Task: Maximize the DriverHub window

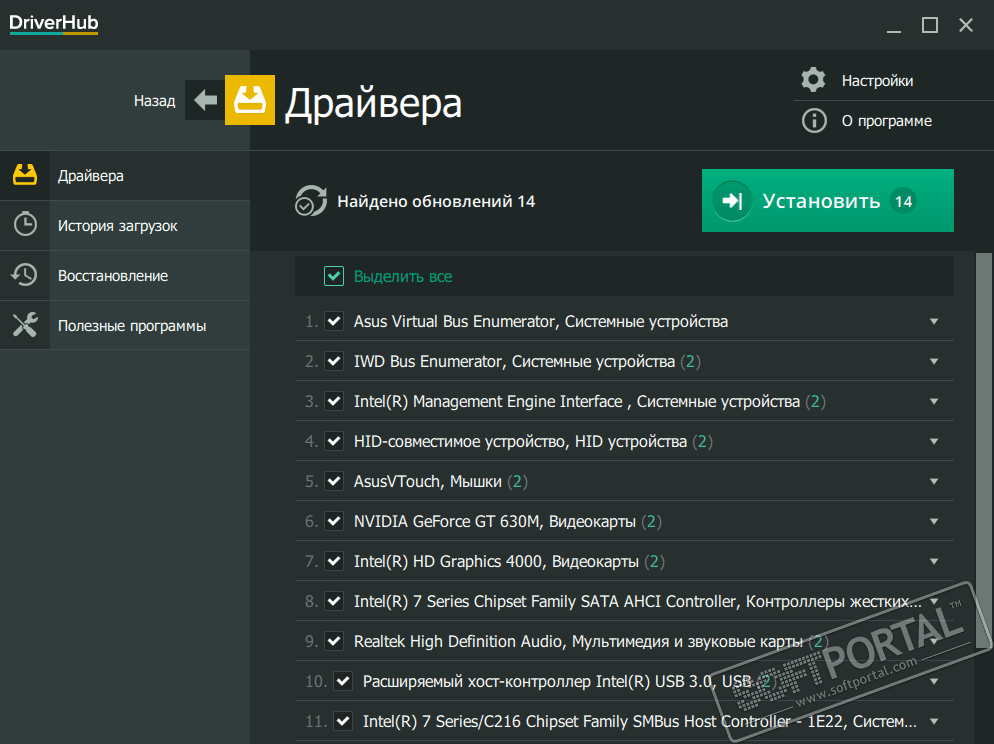Action: coord(929,25)
